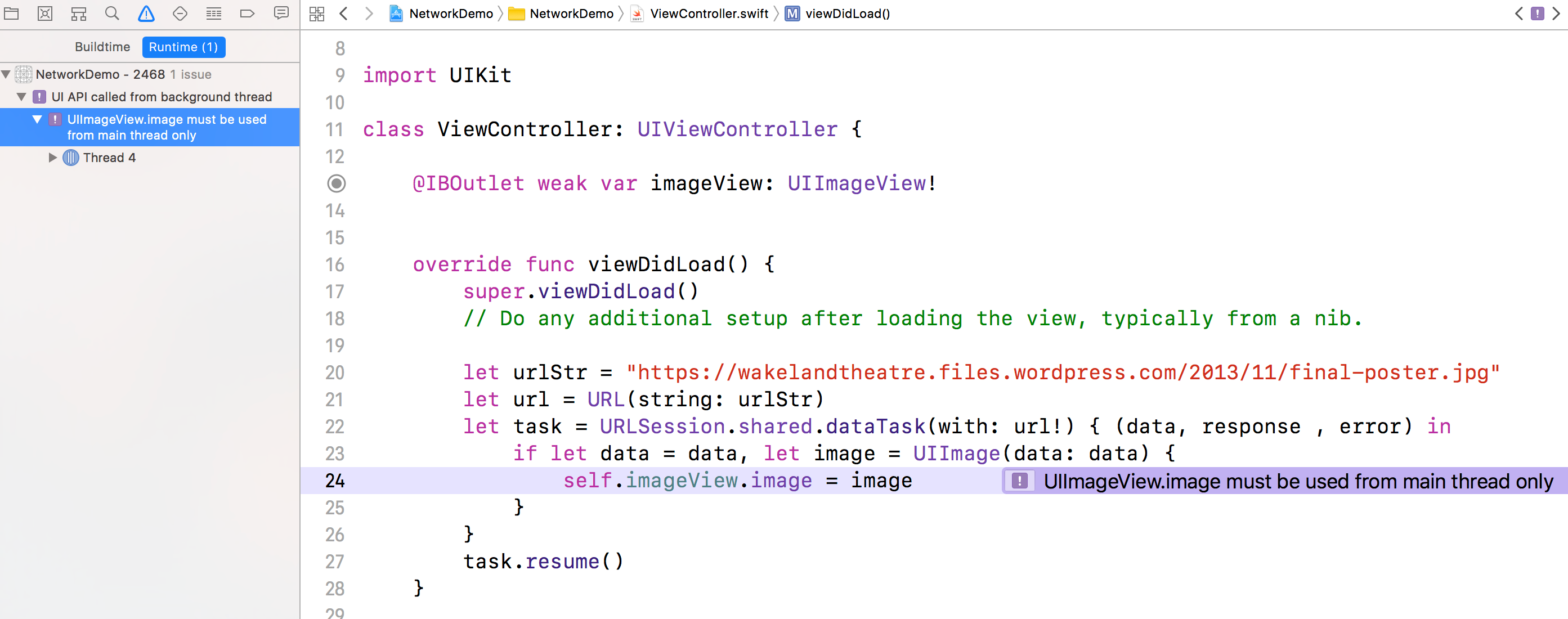Select the Issue navigator warning icon
1568x619 pixels.
pos(146,14)
